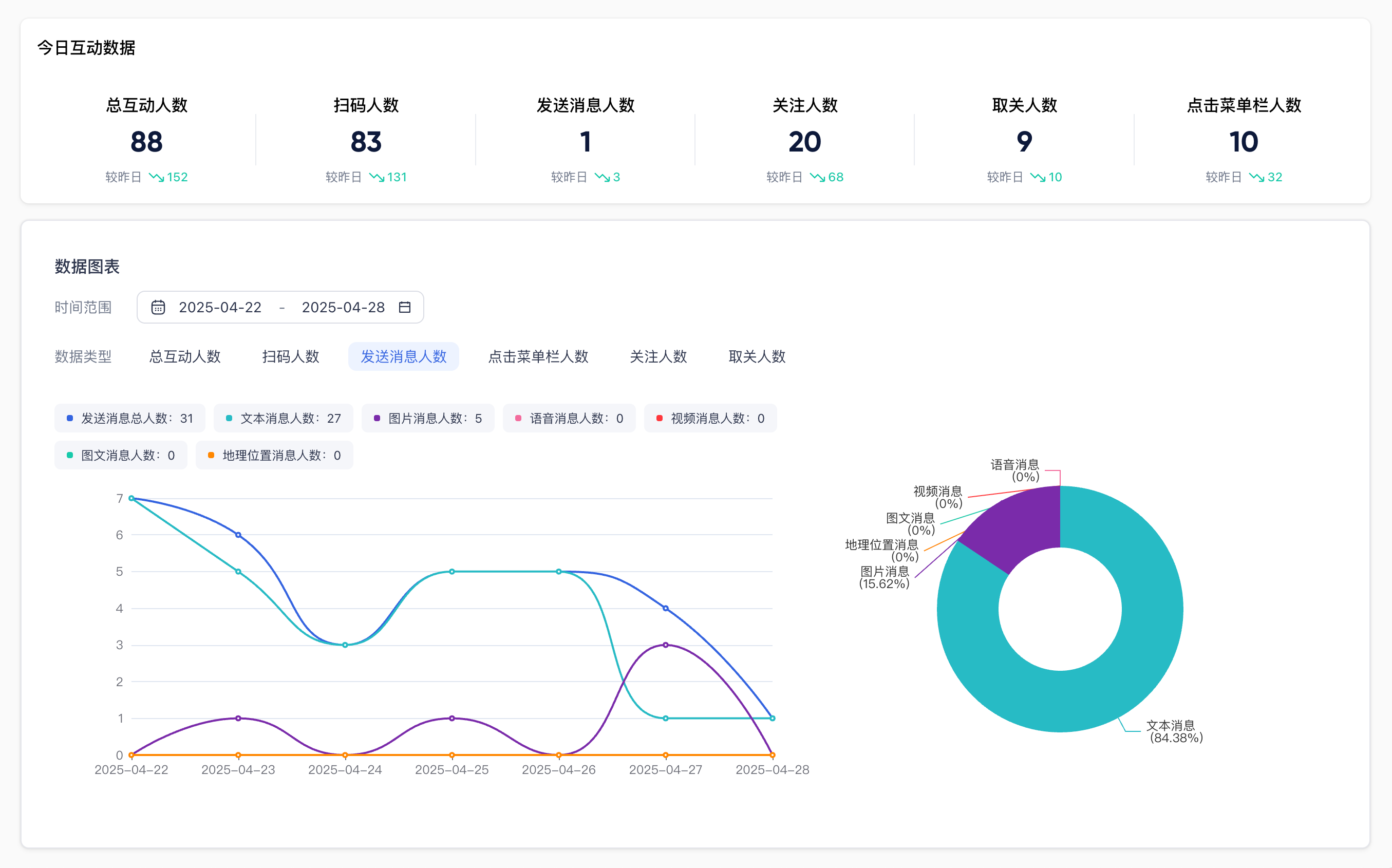Click the 2025-04-27 point on purple line
1392x868 pixels.
(665, 645)
